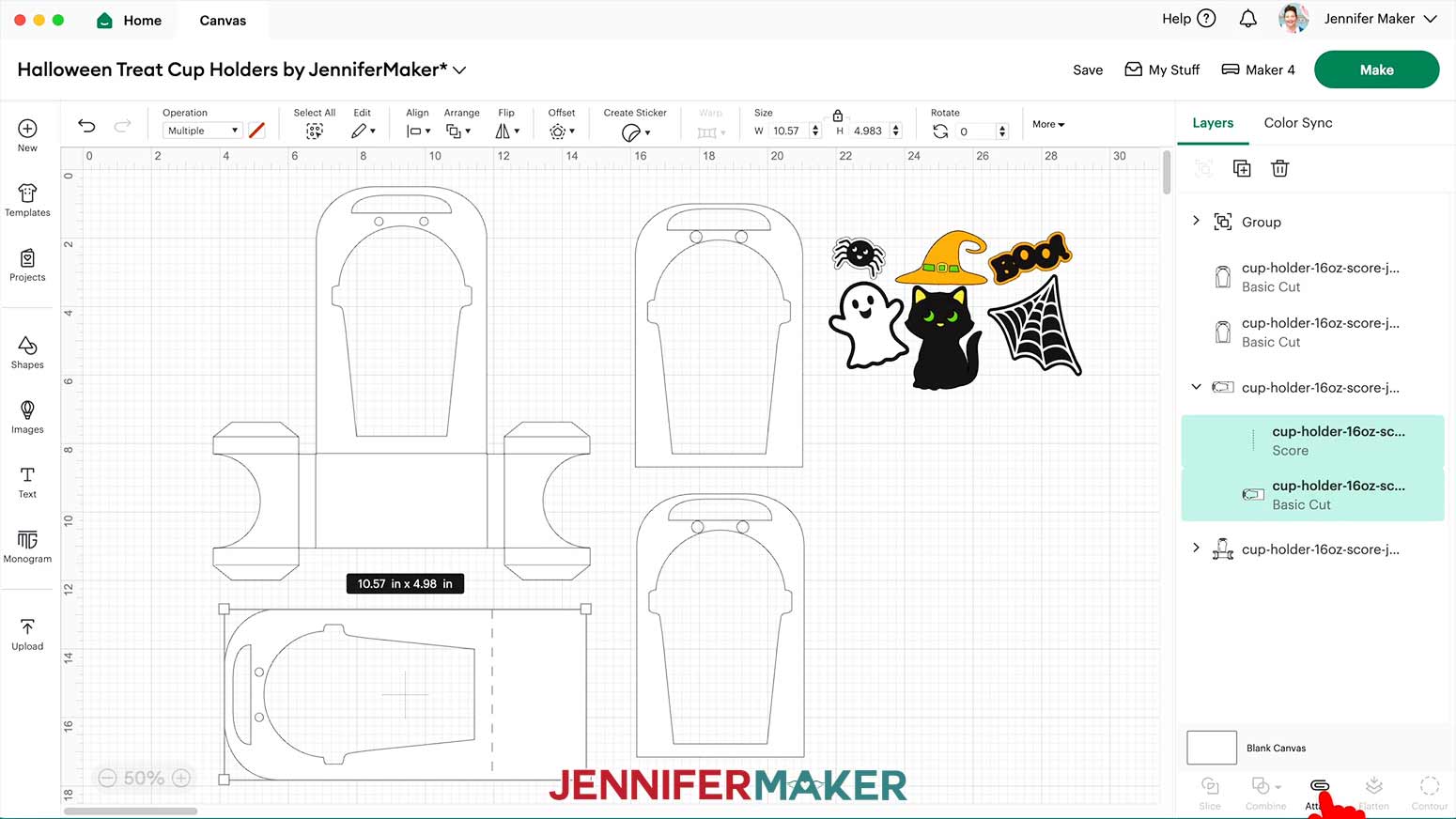Expand the last cup-holder layer group

[x=1196, y=548]
